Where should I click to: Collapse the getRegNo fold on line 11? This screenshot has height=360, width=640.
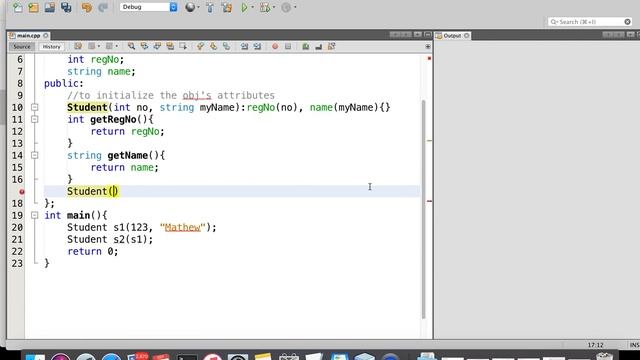coord(35,119)
